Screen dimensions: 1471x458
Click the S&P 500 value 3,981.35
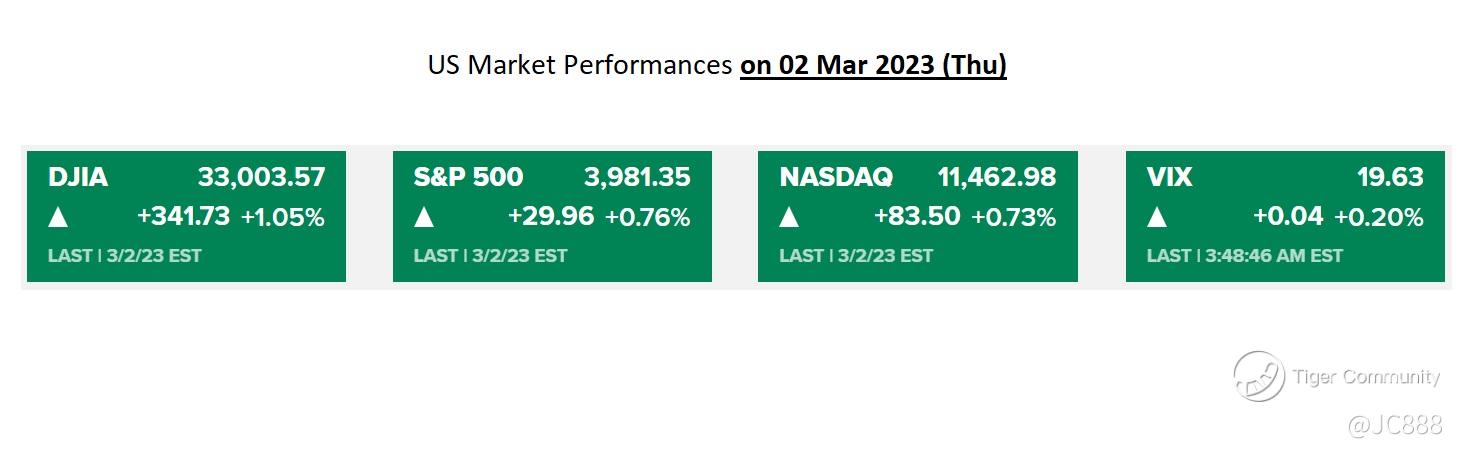tap(637, 178)
